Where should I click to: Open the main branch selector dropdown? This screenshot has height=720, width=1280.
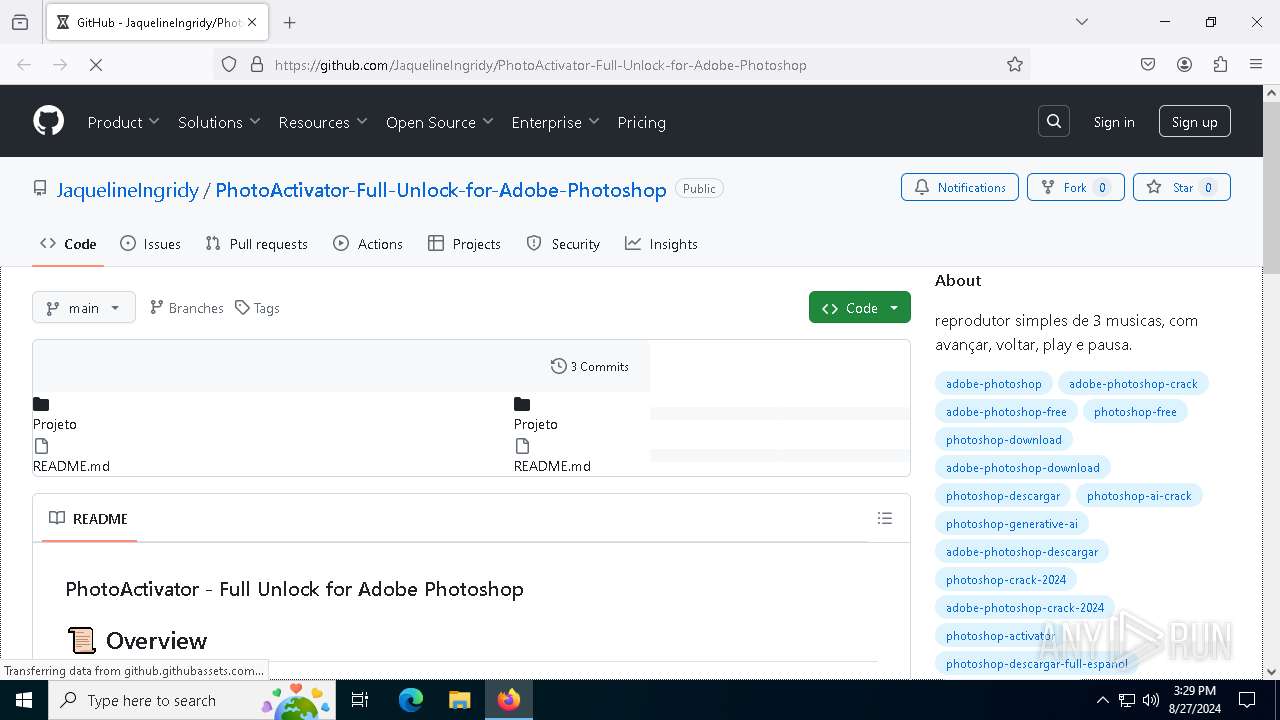pos(84,308)
